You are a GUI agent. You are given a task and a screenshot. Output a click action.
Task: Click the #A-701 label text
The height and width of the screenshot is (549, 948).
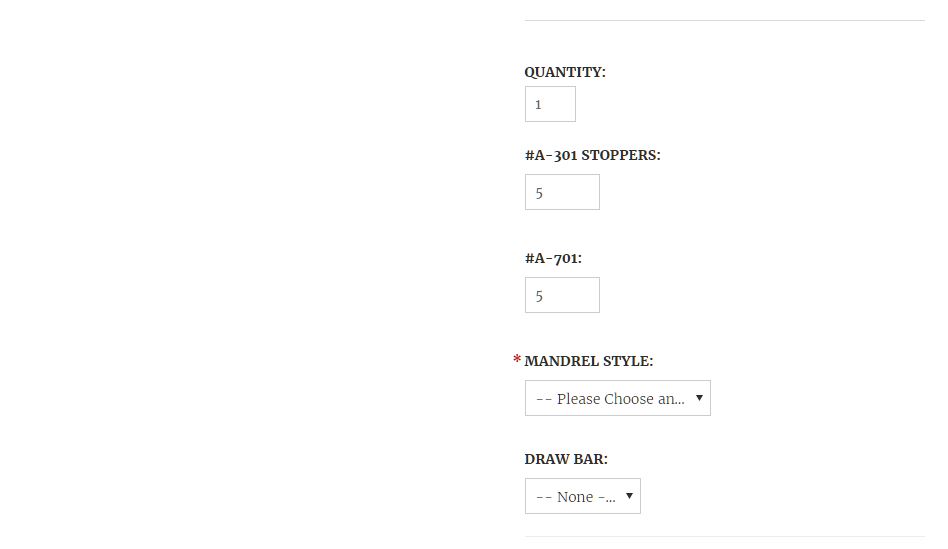[553, 258]
